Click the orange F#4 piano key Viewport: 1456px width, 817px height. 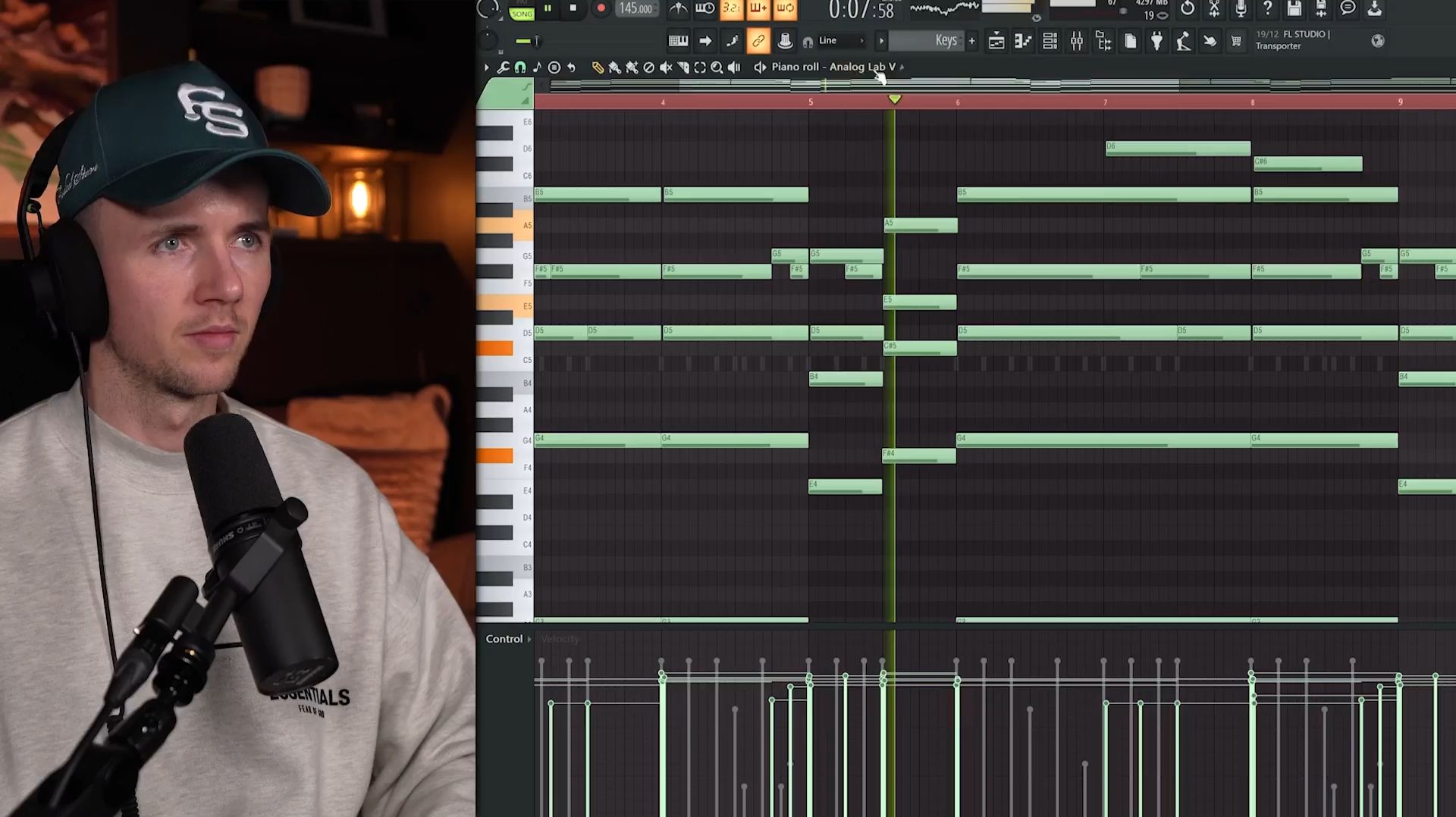pos(495,455)
